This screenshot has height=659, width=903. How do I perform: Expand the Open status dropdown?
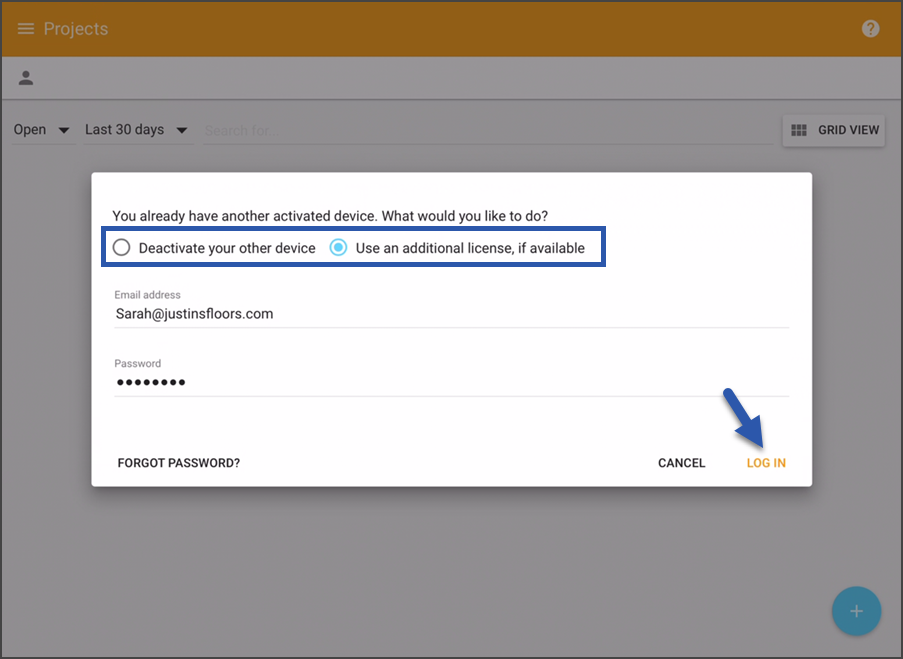42,130
